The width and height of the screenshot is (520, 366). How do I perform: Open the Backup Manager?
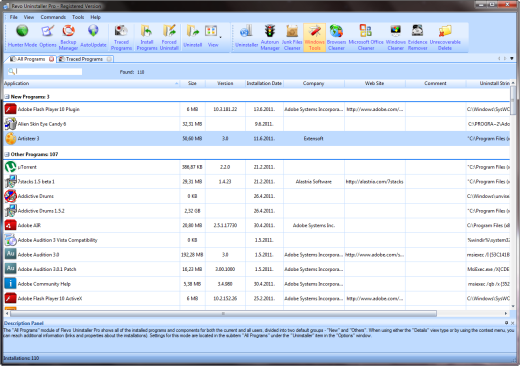tap(68, 37)
